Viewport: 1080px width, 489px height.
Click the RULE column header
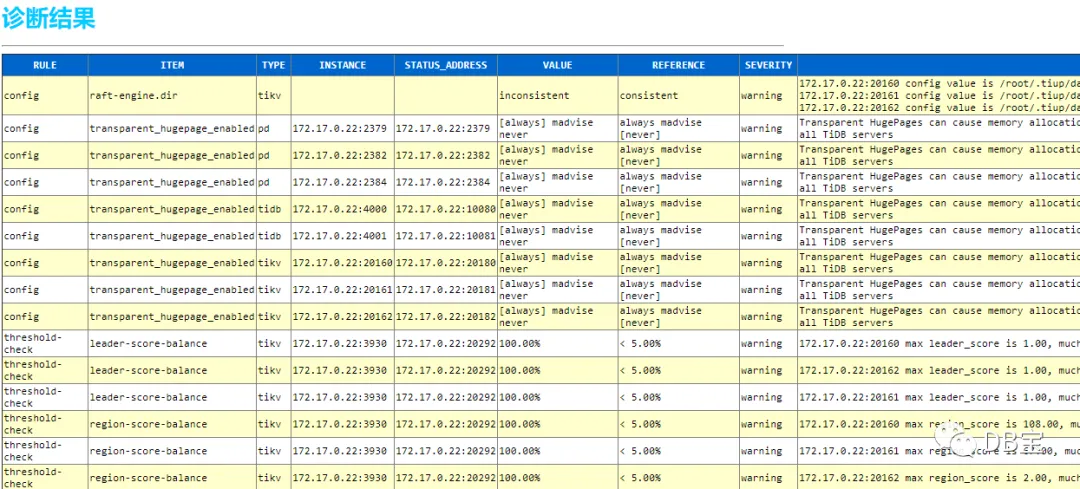pyautogui.click(x=45, y=65)
